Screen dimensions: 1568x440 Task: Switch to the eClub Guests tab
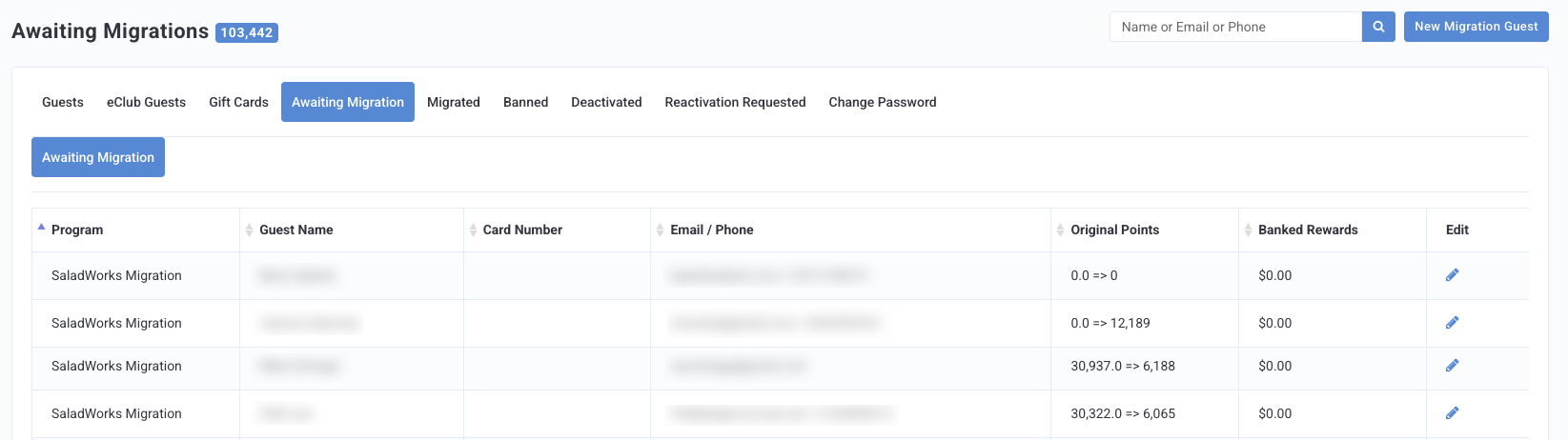146,102
